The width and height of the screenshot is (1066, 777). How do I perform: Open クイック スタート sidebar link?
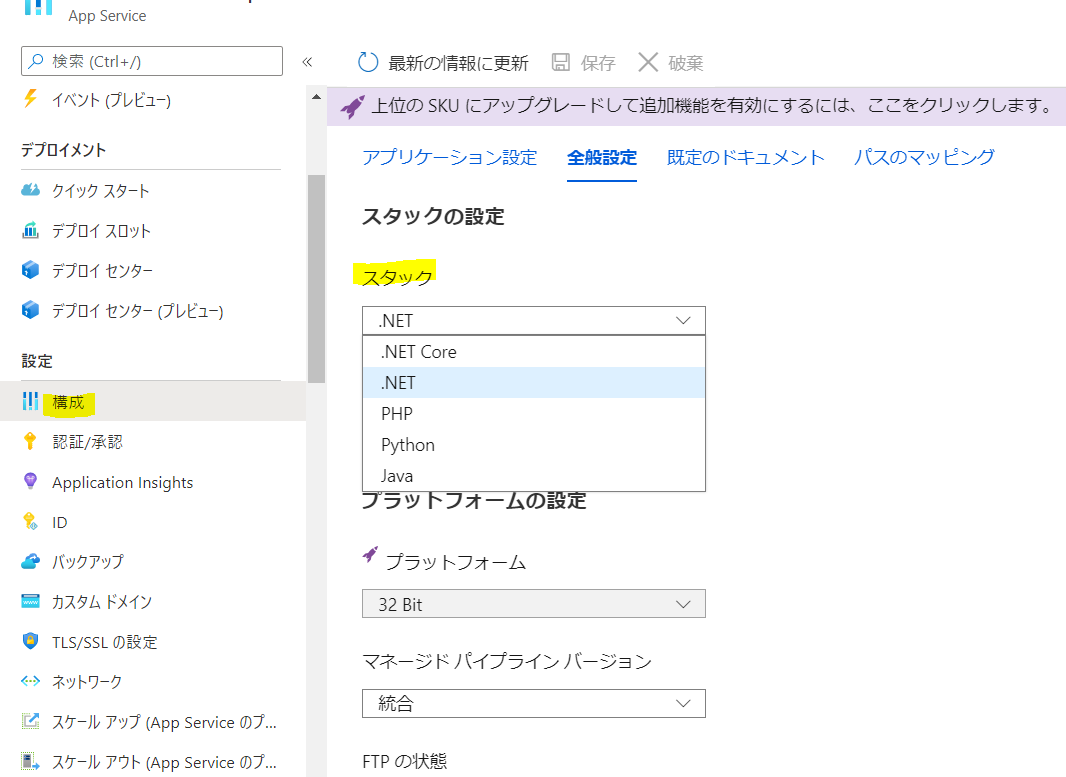[101, 190]
